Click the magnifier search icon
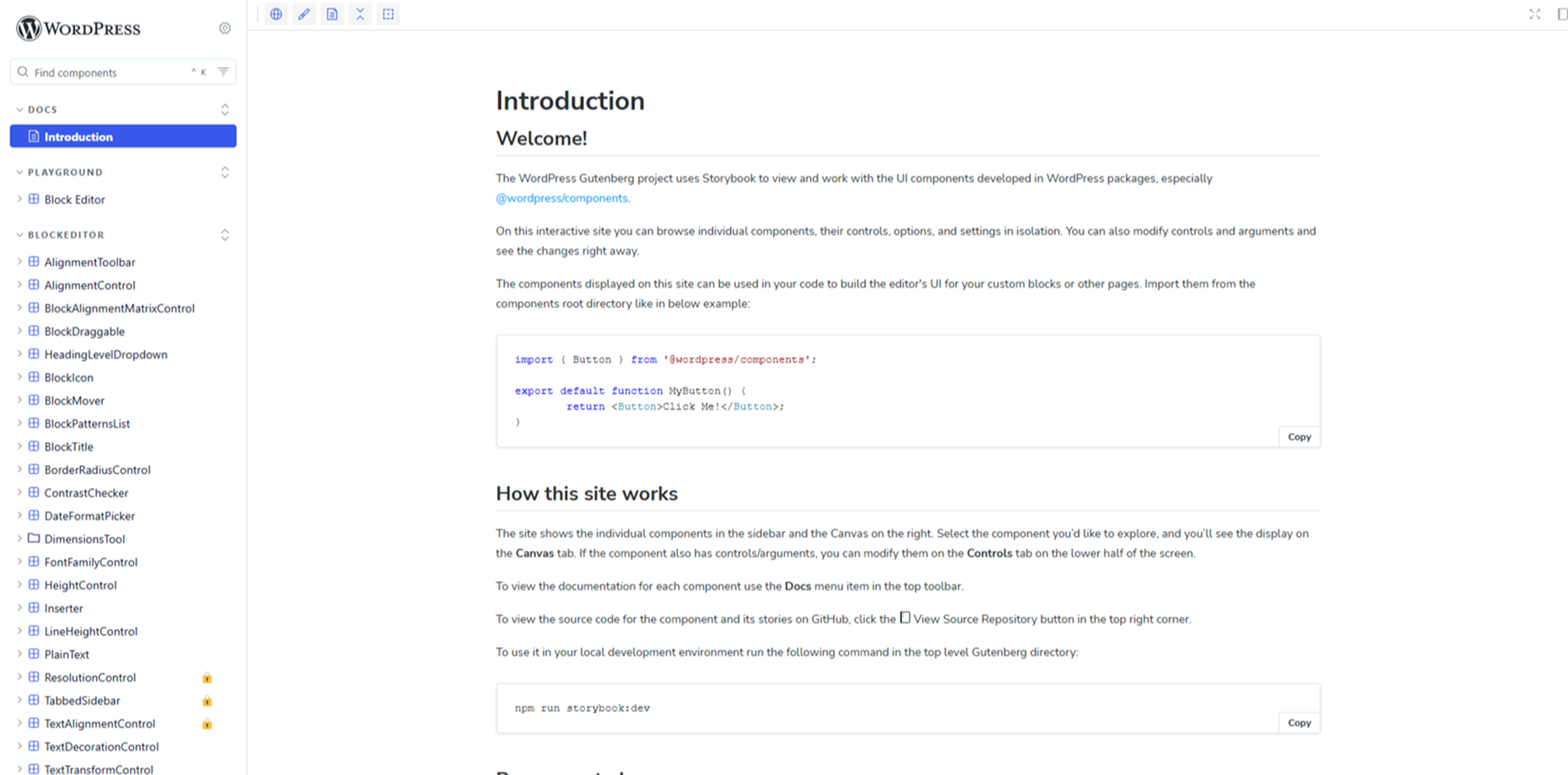The width and height of the screenshot is (1568, 775). point(23,73)
